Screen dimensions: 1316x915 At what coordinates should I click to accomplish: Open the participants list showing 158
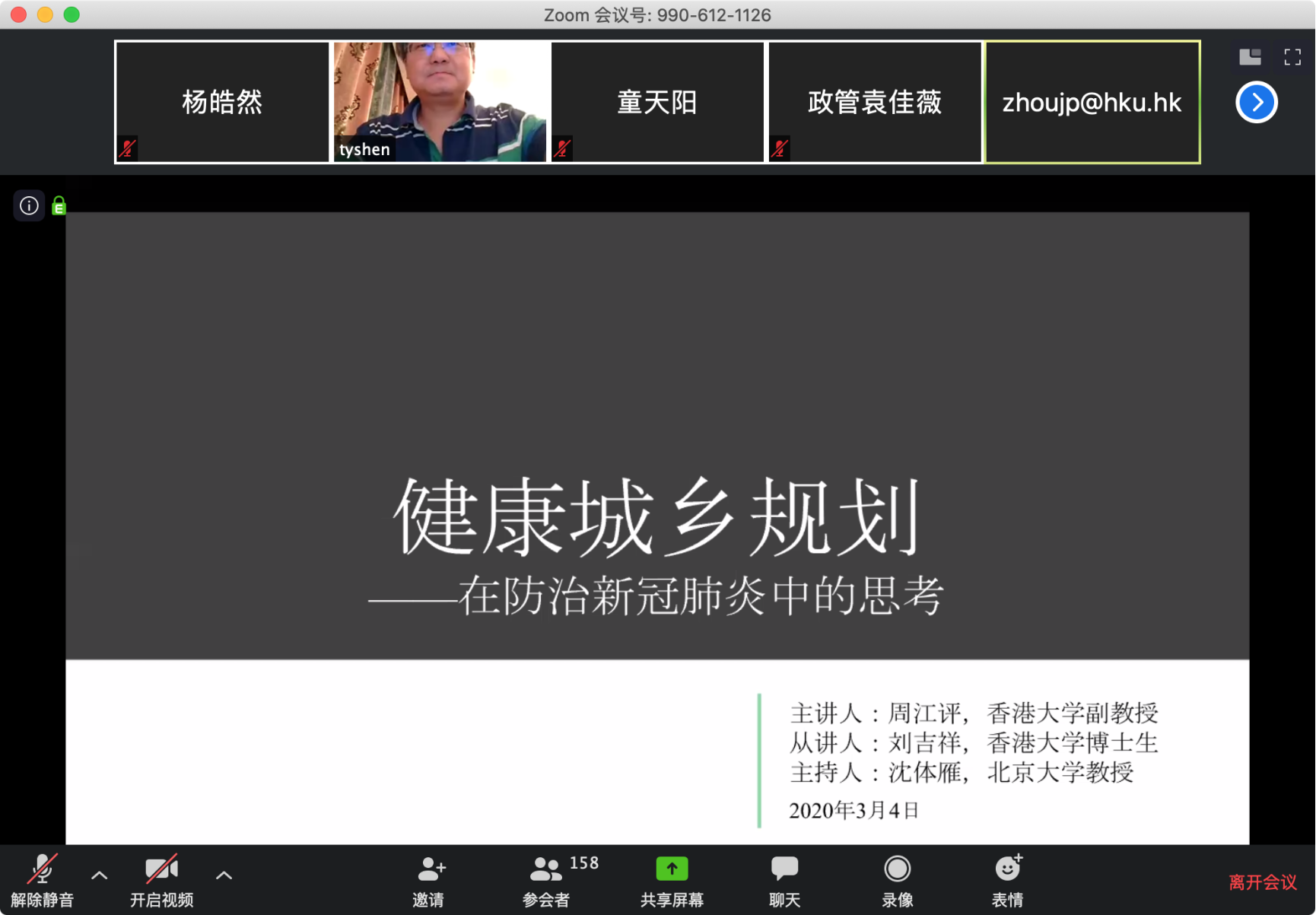546,869
